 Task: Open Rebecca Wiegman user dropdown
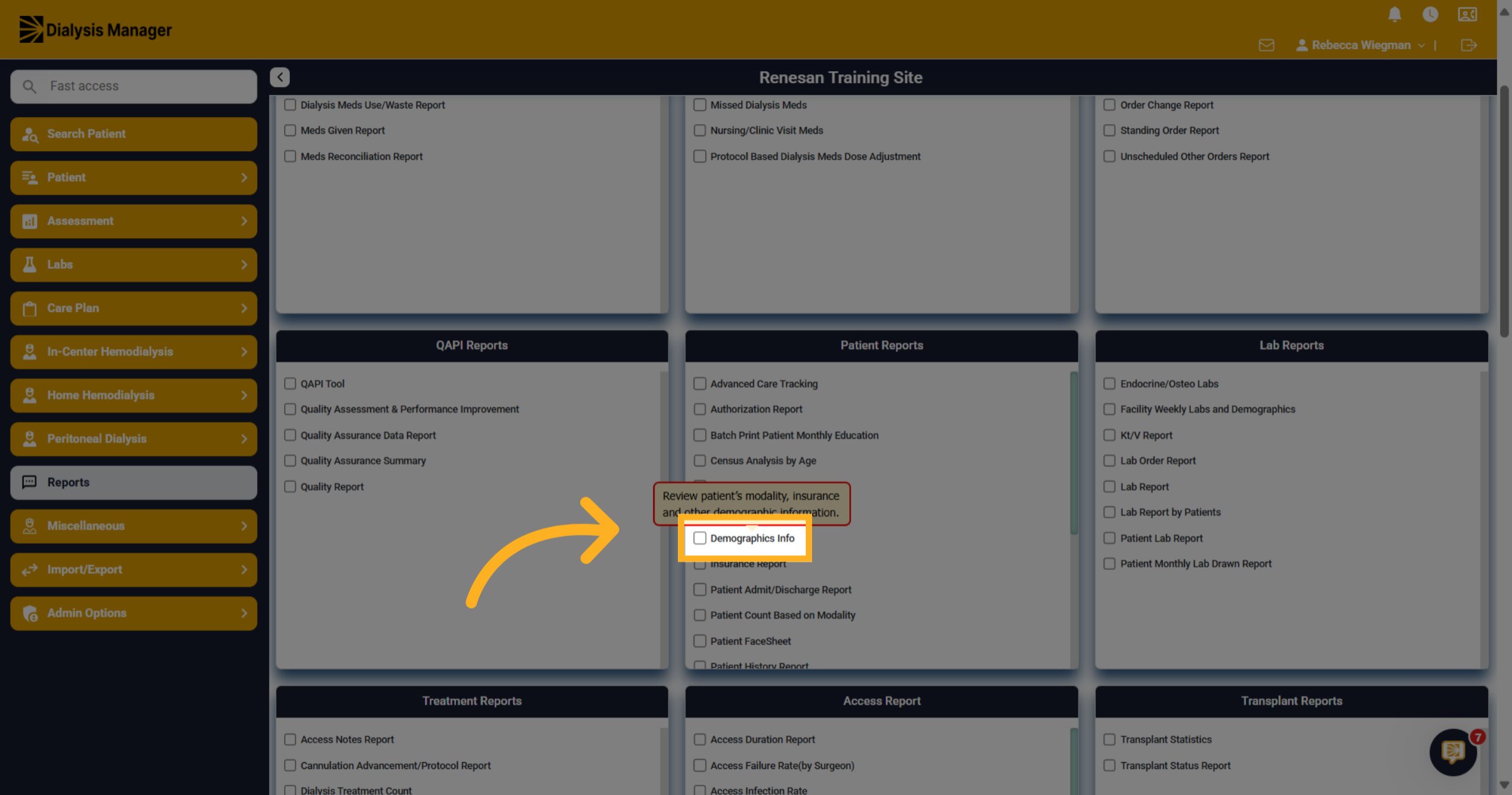(1361, 45)
